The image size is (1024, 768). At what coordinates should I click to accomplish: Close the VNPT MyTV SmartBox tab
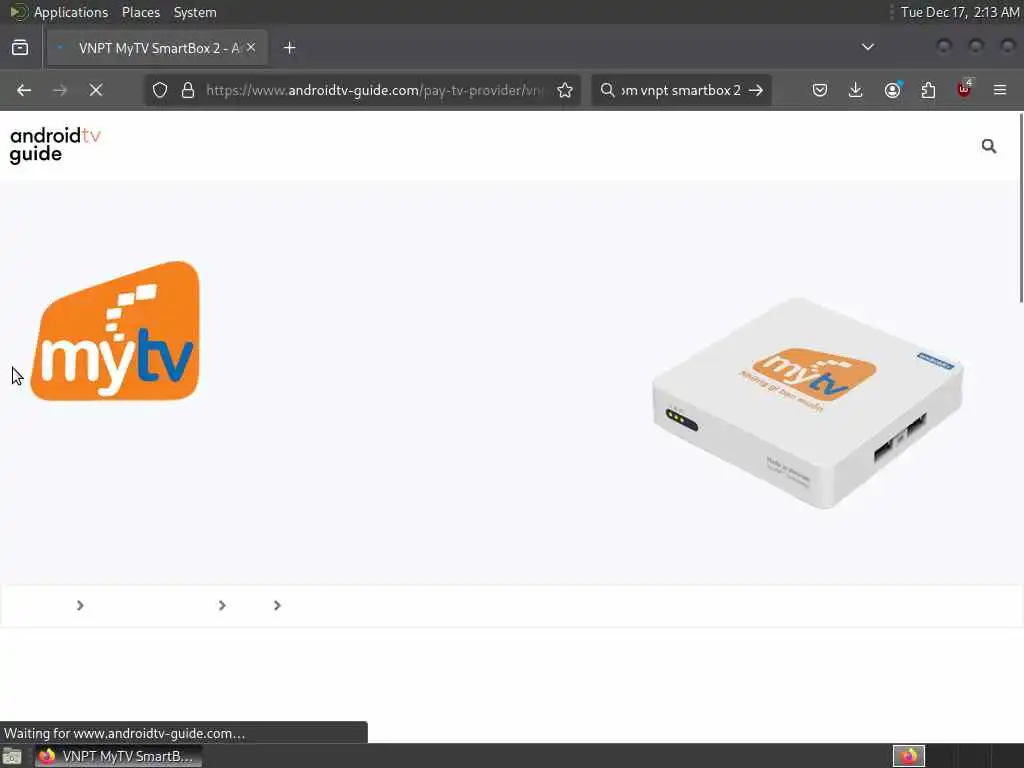click(x=251, y=48)
